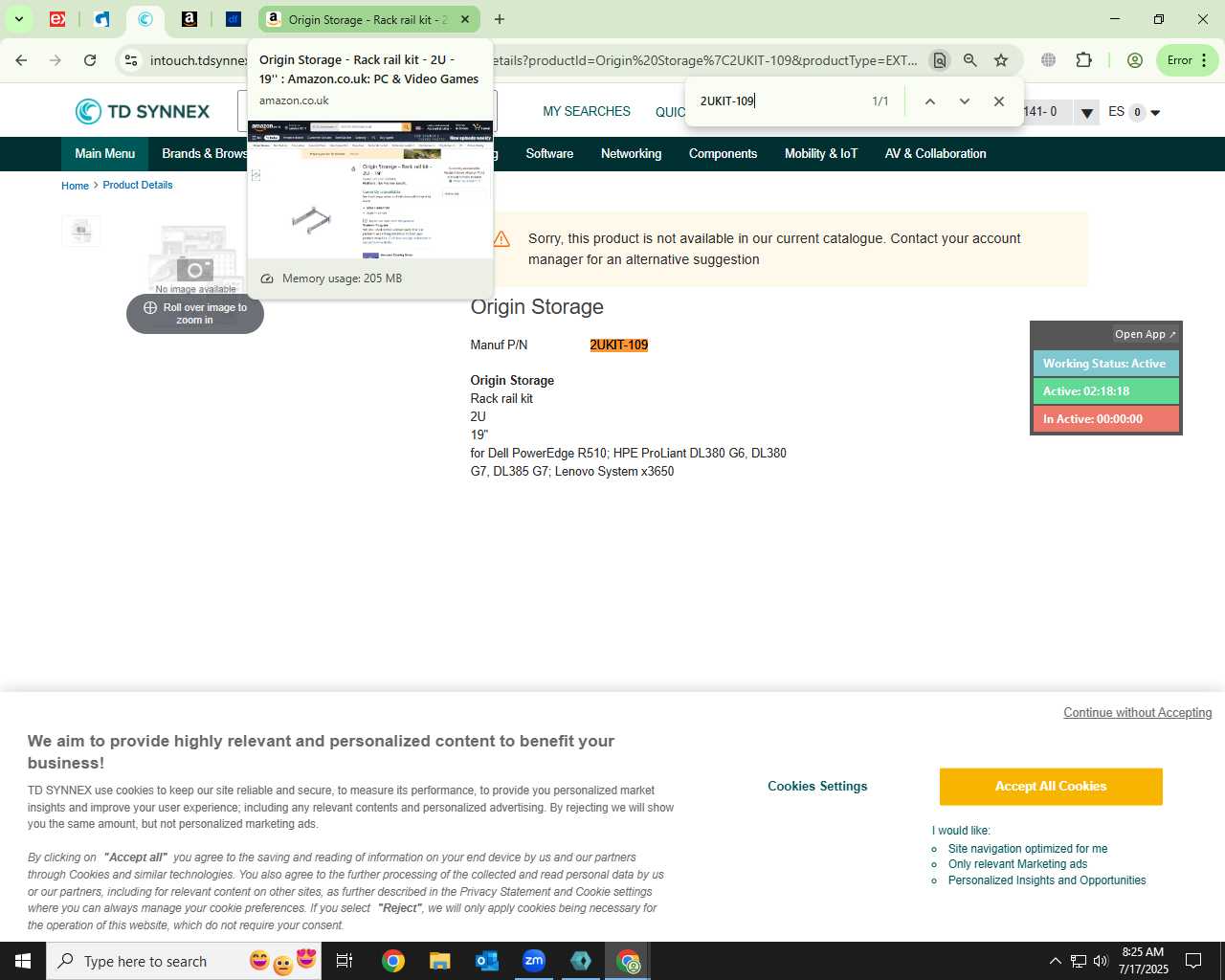Screen dimensions: 1225x980
Task: Expand the ES basket dropdown
Action: pos(1155,113)
